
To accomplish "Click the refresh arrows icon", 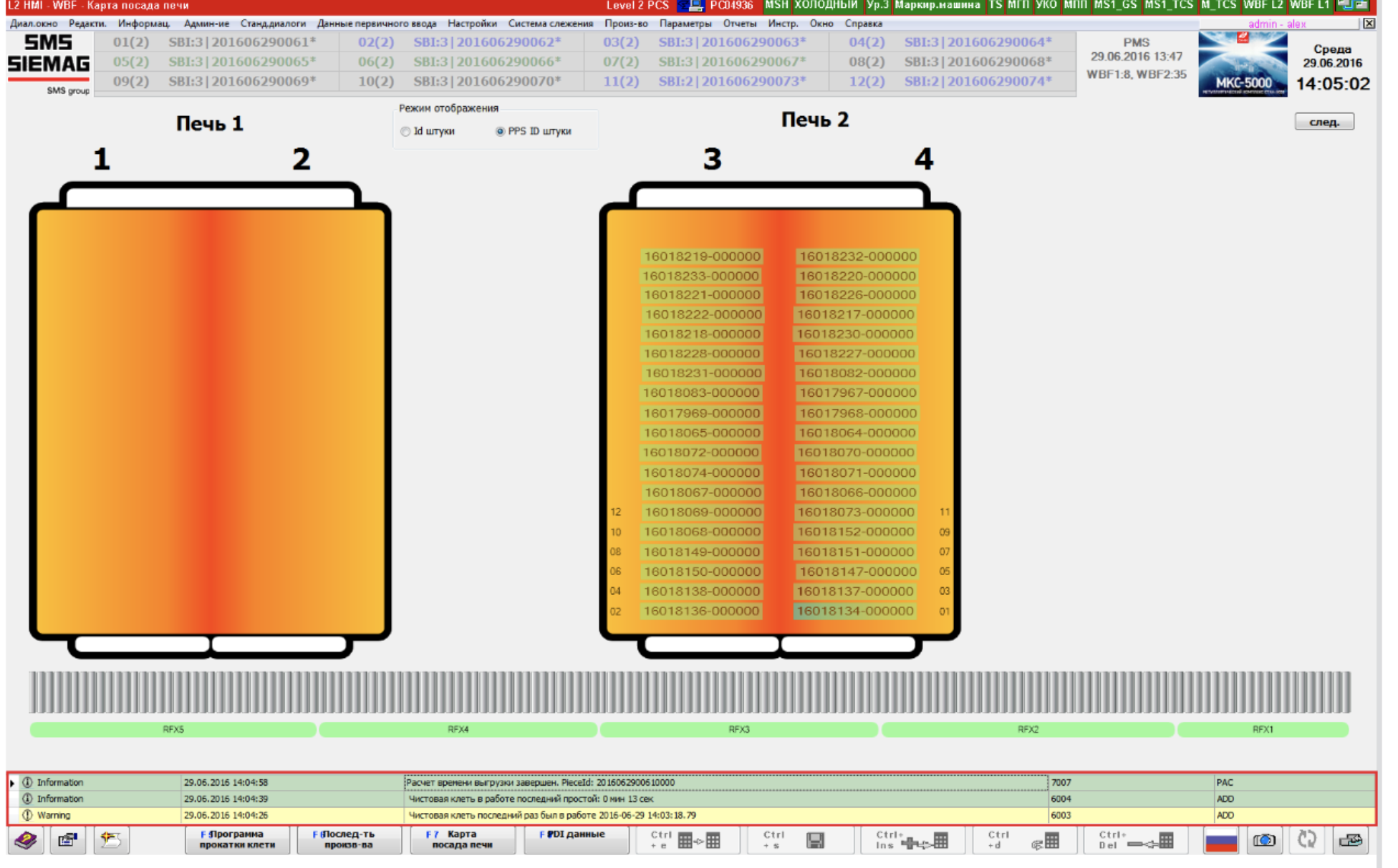I will pos(1307,840).
